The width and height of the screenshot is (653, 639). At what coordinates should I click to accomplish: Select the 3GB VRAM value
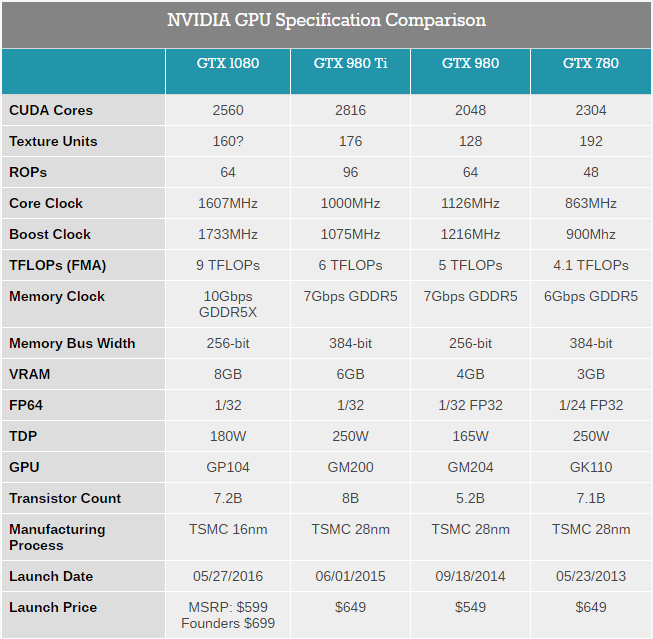(x=591, y=374)
